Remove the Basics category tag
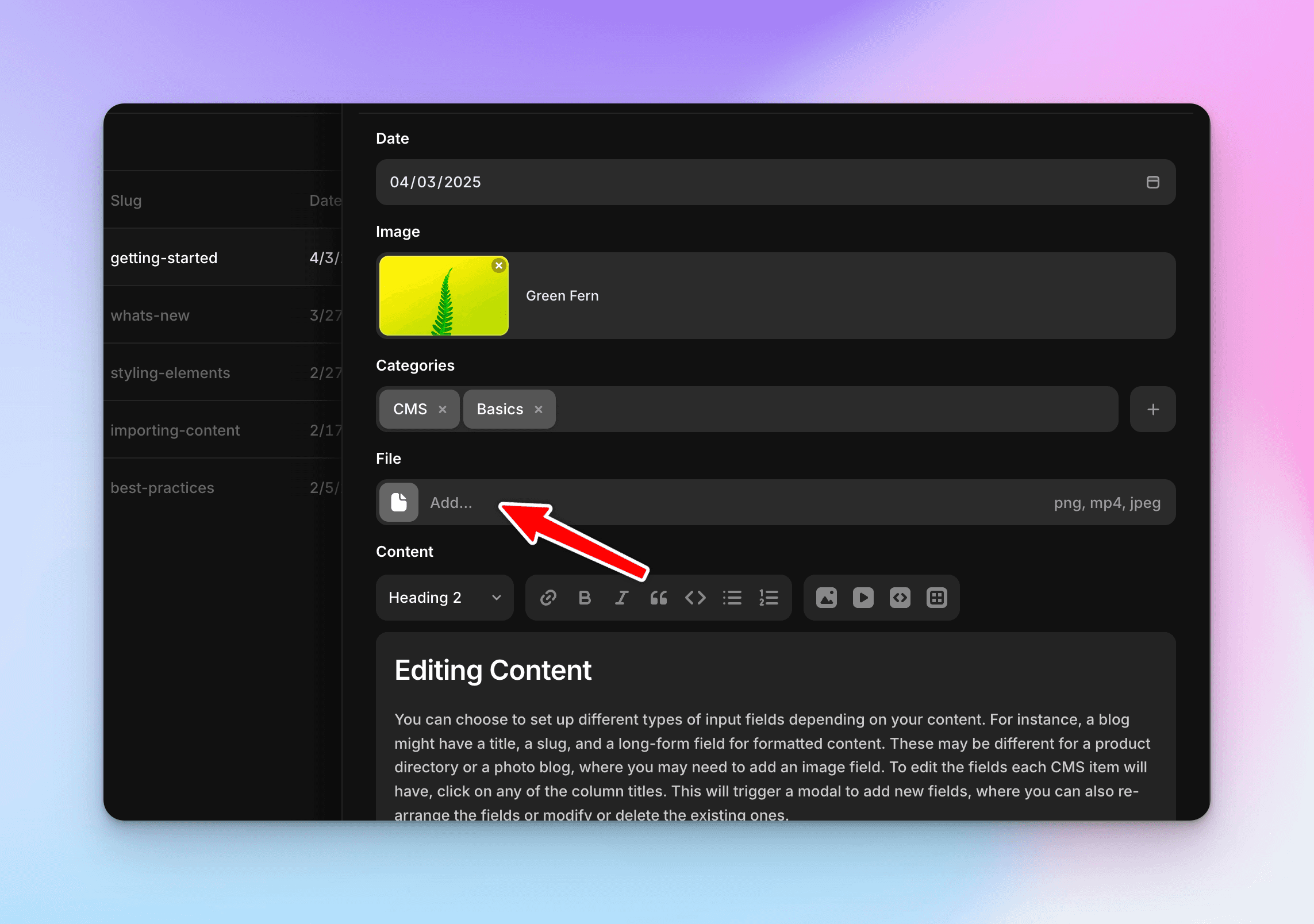Image resolution: width=1314 pixels, height=924 pixels. pyautogui.click(x=539, y=409)
